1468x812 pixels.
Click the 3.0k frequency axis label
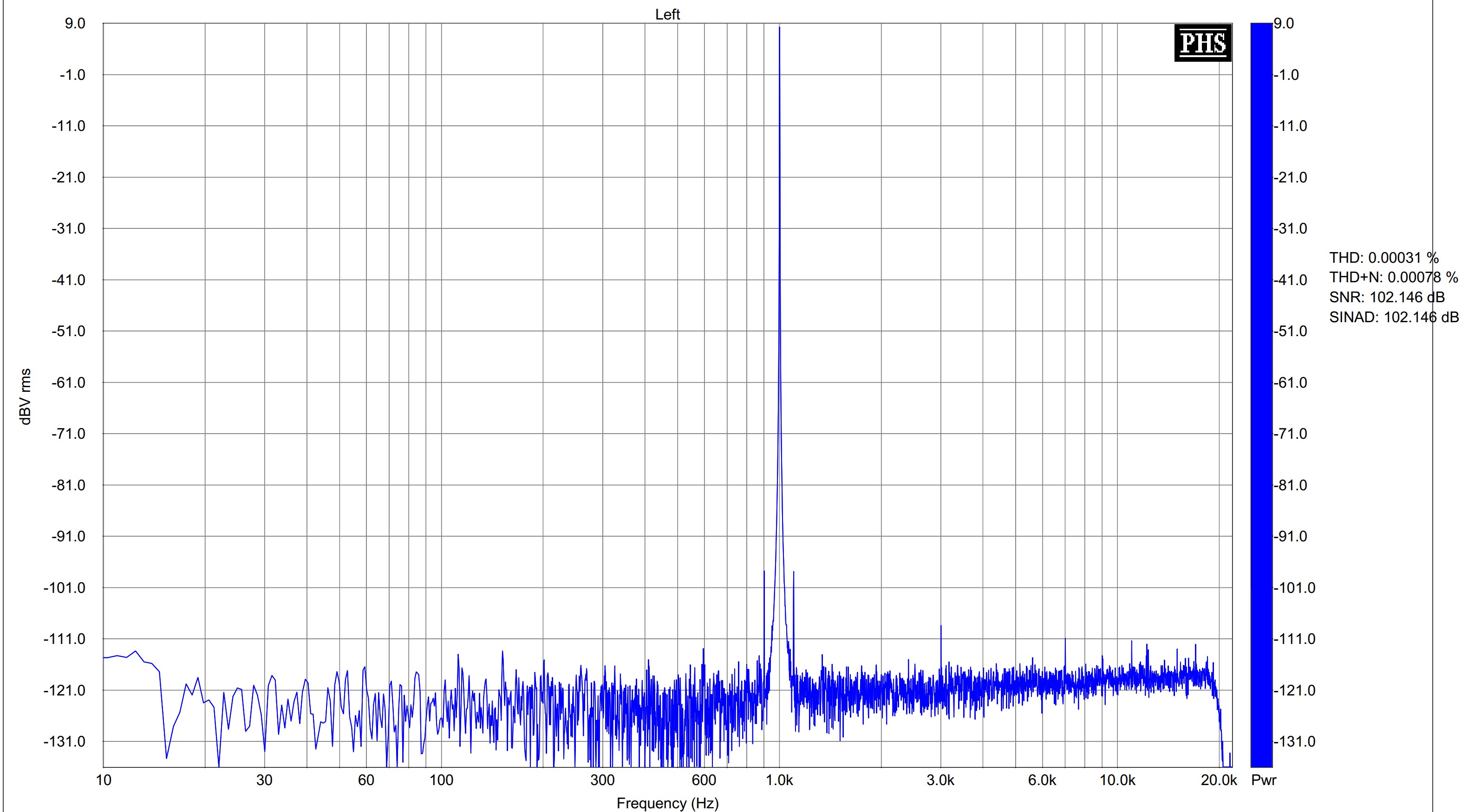(x=940, y=780)
